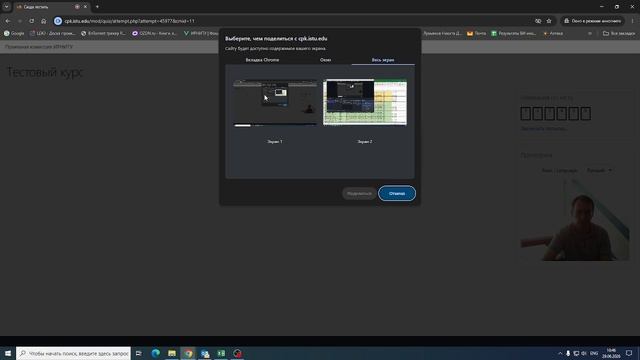This screenshot has width=640, height=360.
Task: Open the volume tray icon
Action: [584, 353]
